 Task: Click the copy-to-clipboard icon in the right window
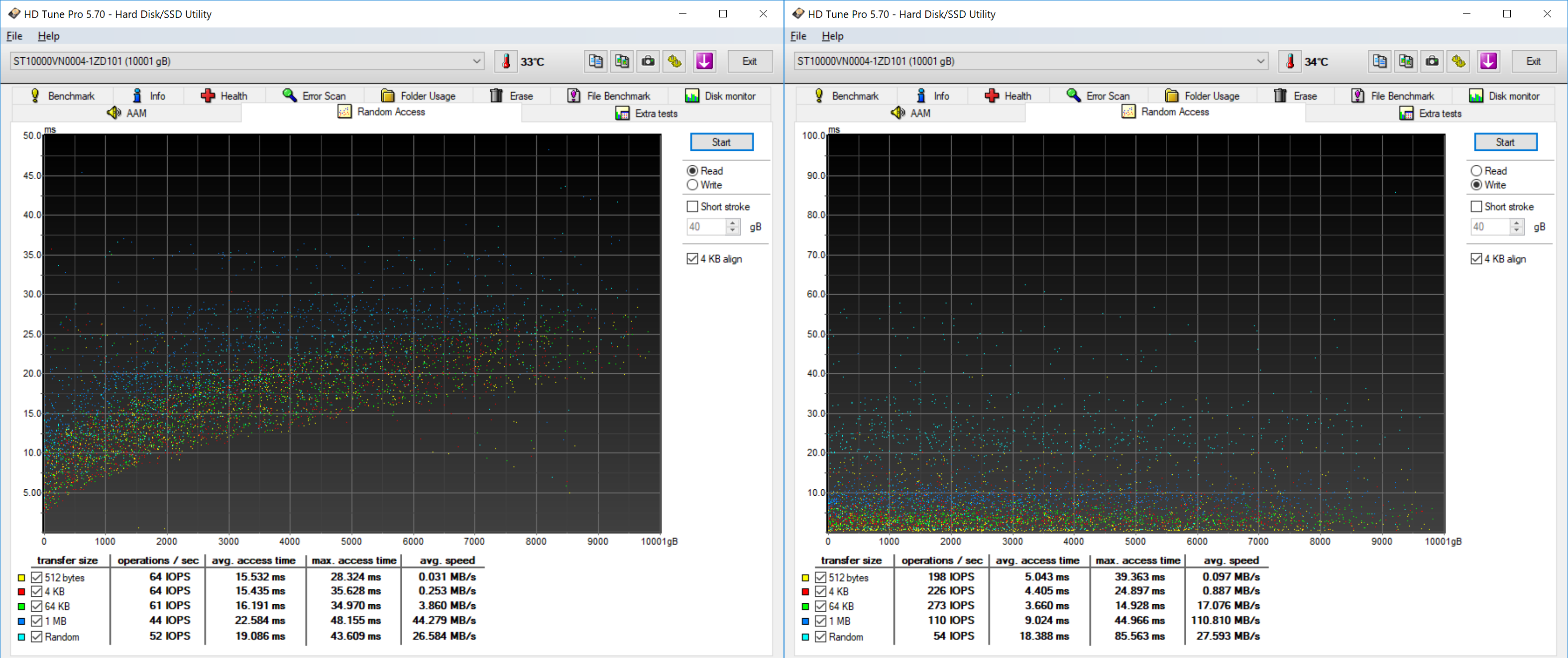coord(1379,62)
